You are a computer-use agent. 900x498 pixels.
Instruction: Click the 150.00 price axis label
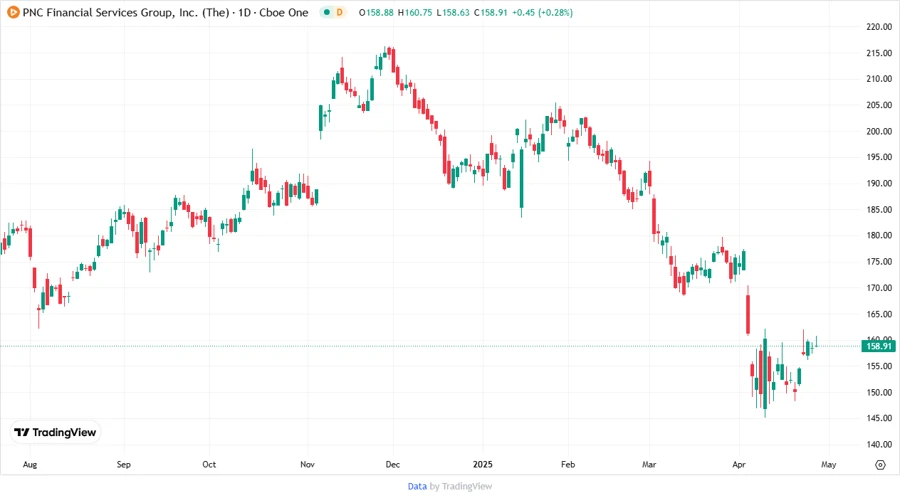coord(879,392)
